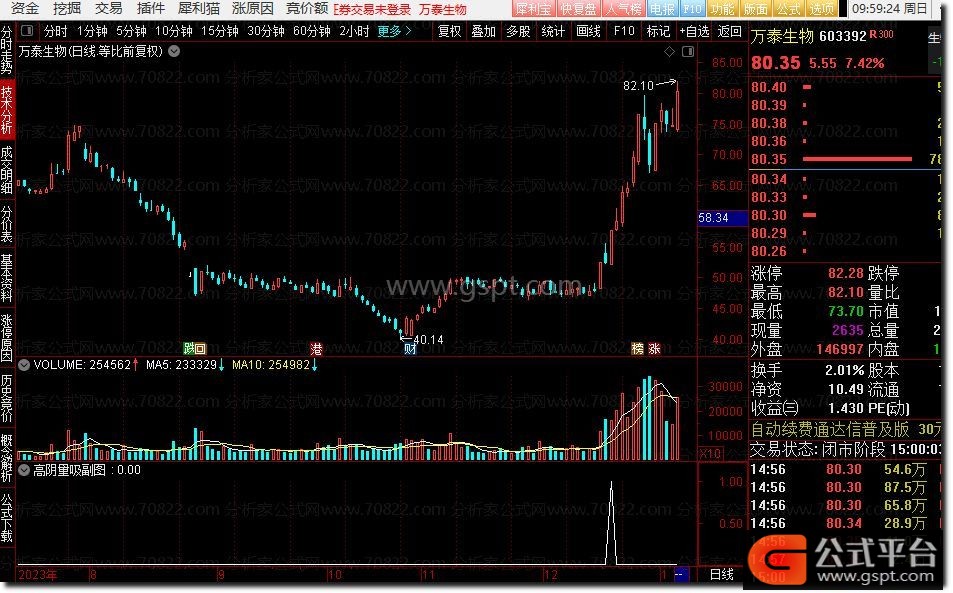The image size is (953, 593).
Task: Toggle the panel layout icon above the chart
Action: click(688, 52)
